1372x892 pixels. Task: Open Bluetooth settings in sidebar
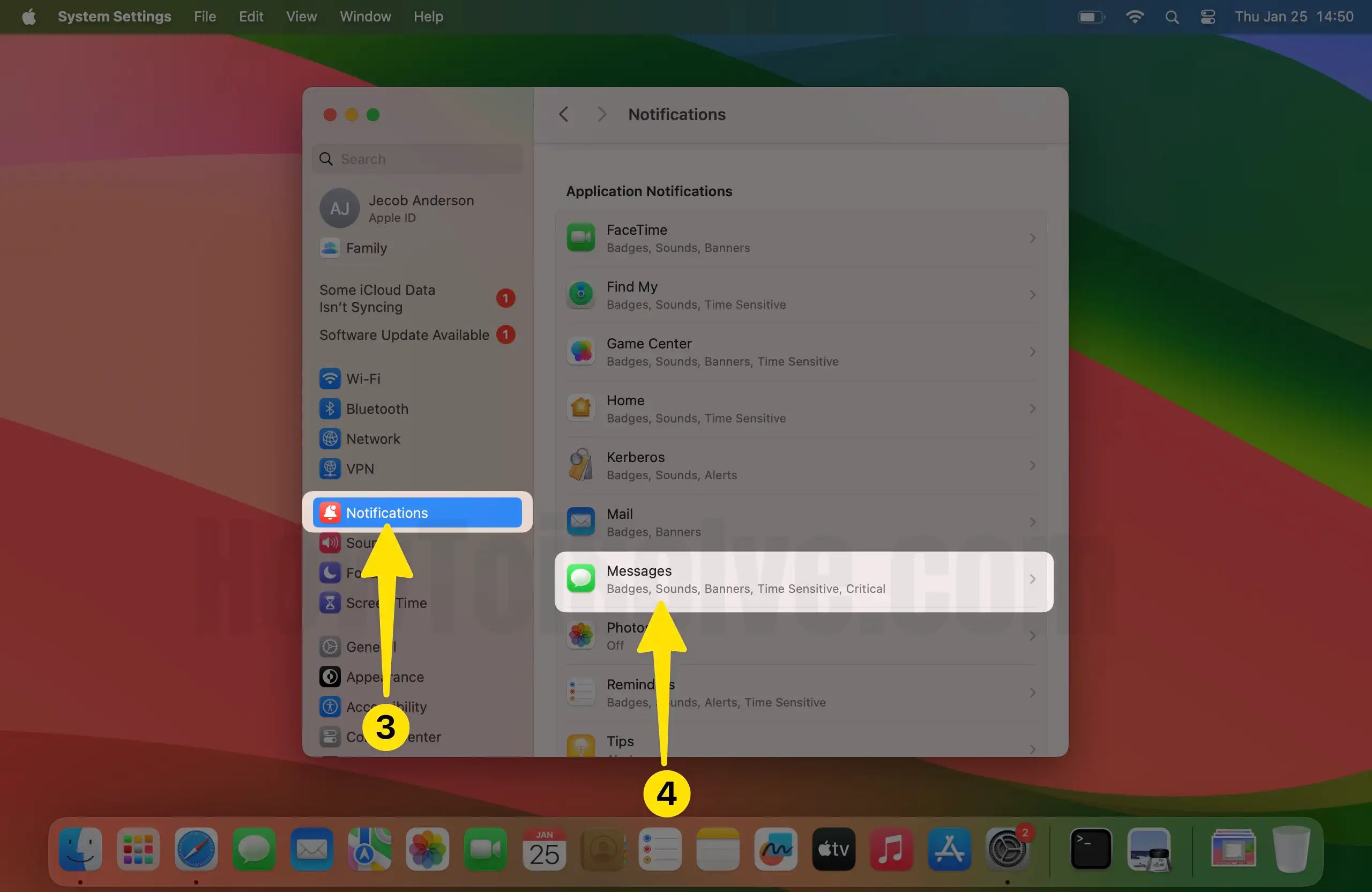(417, 409)
